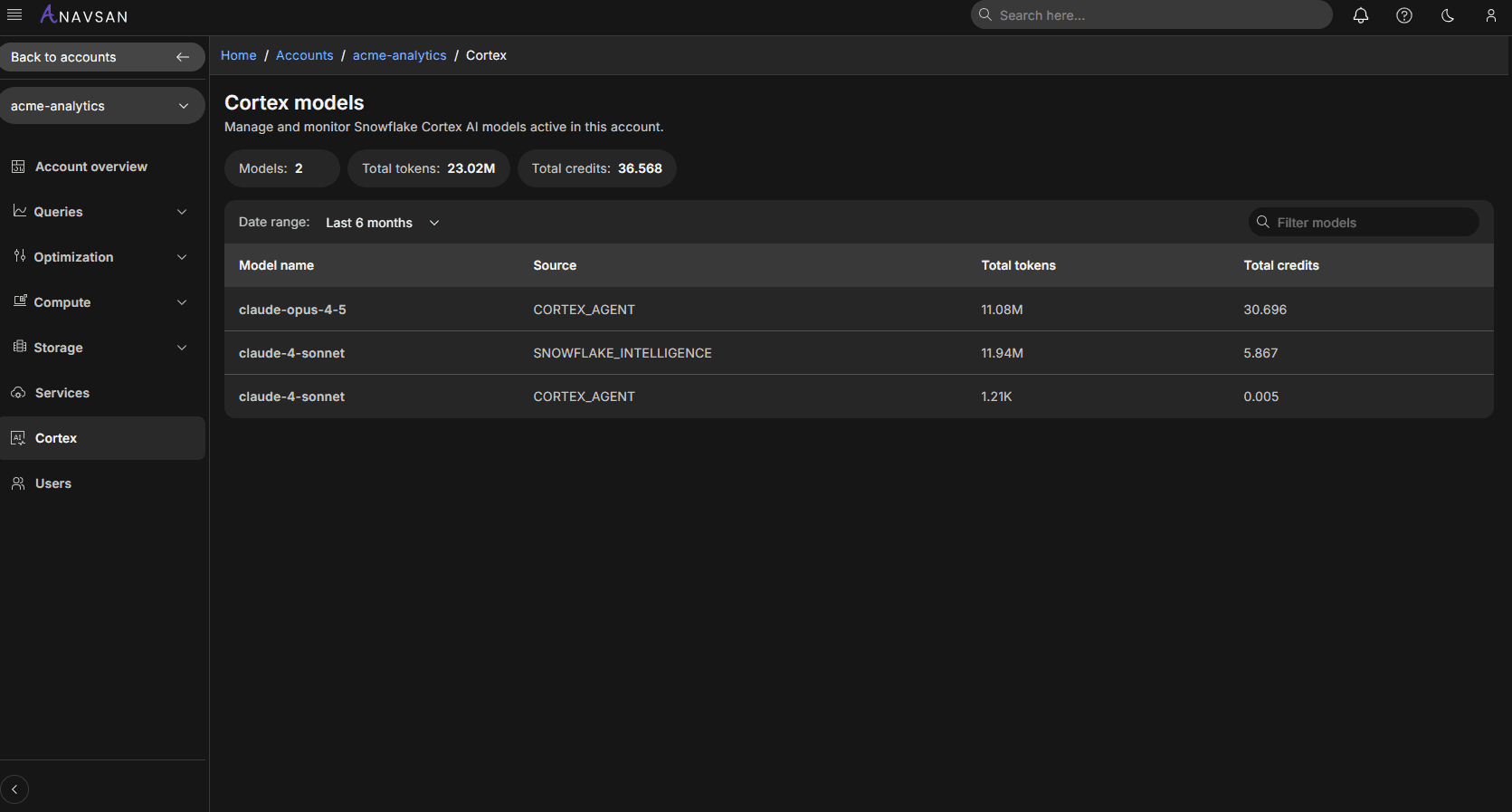Sort by Total credits column header

pos(1281,265)
